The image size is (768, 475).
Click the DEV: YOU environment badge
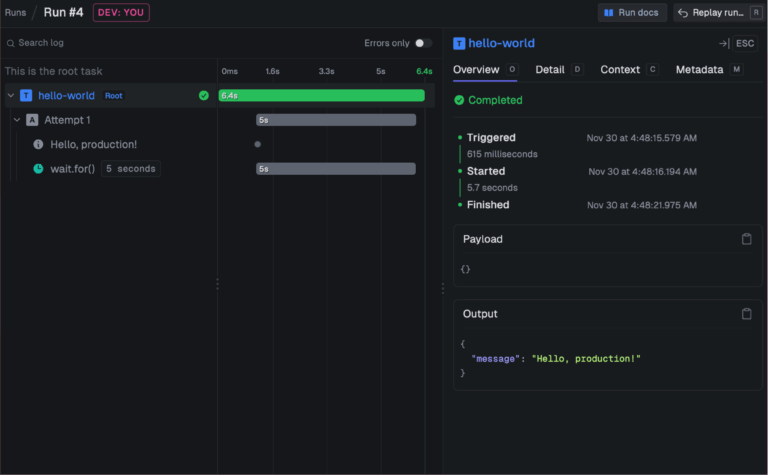[121, 13]
